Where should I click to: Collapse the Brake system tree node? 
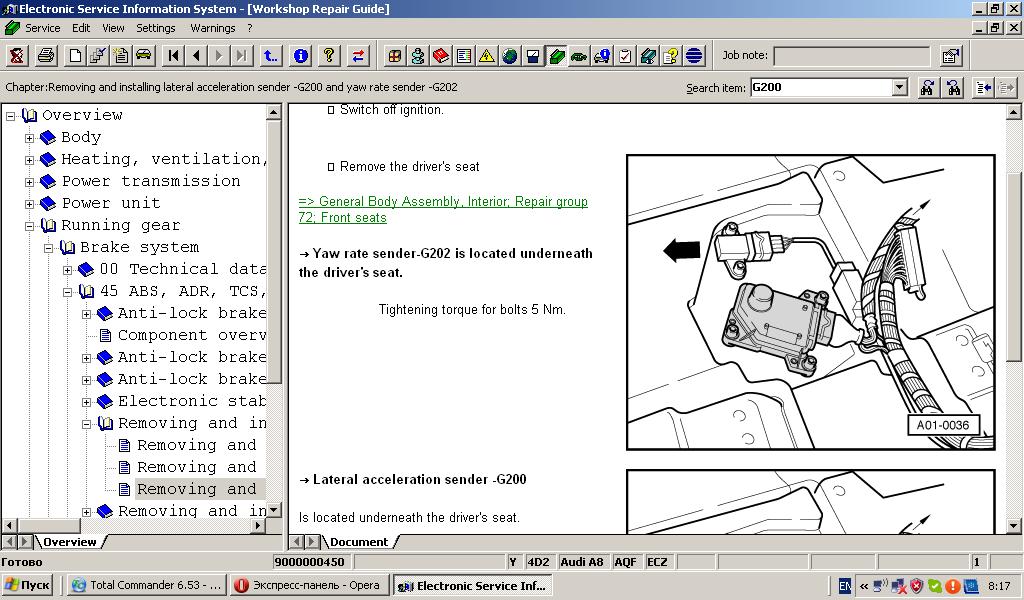[48, 248]
